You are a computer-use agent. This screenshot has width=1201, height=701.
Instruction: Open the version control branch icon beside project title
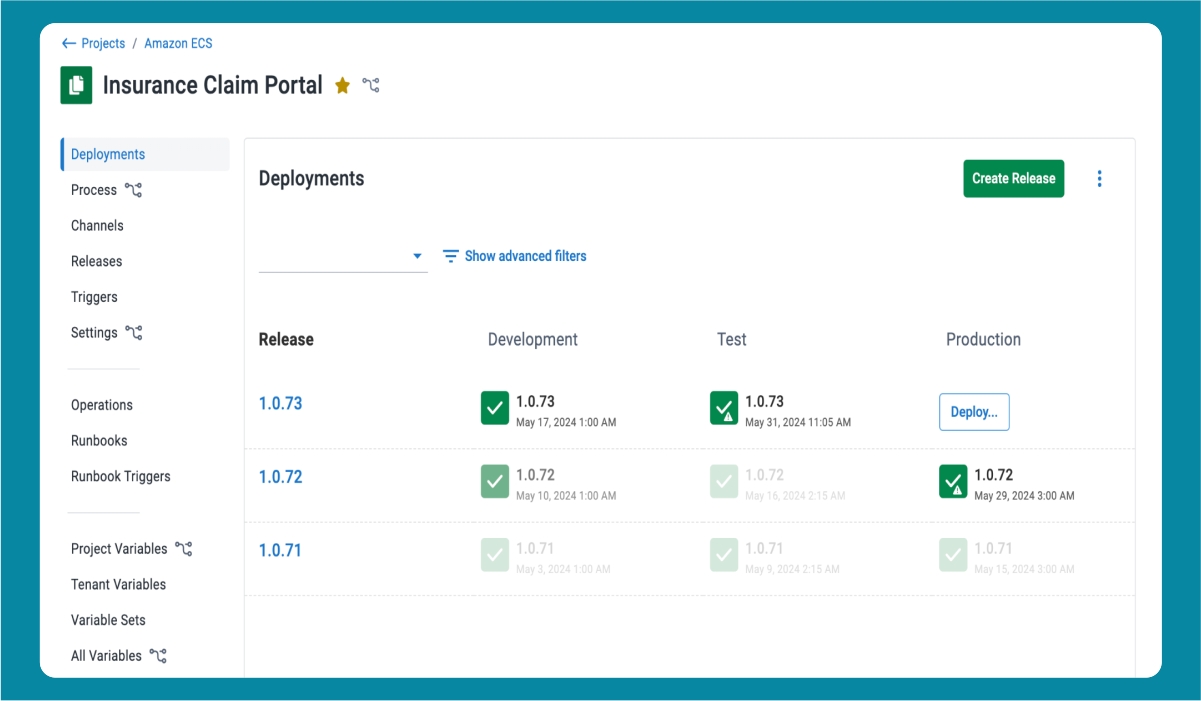pyautogui.click(x=372, y=86)
